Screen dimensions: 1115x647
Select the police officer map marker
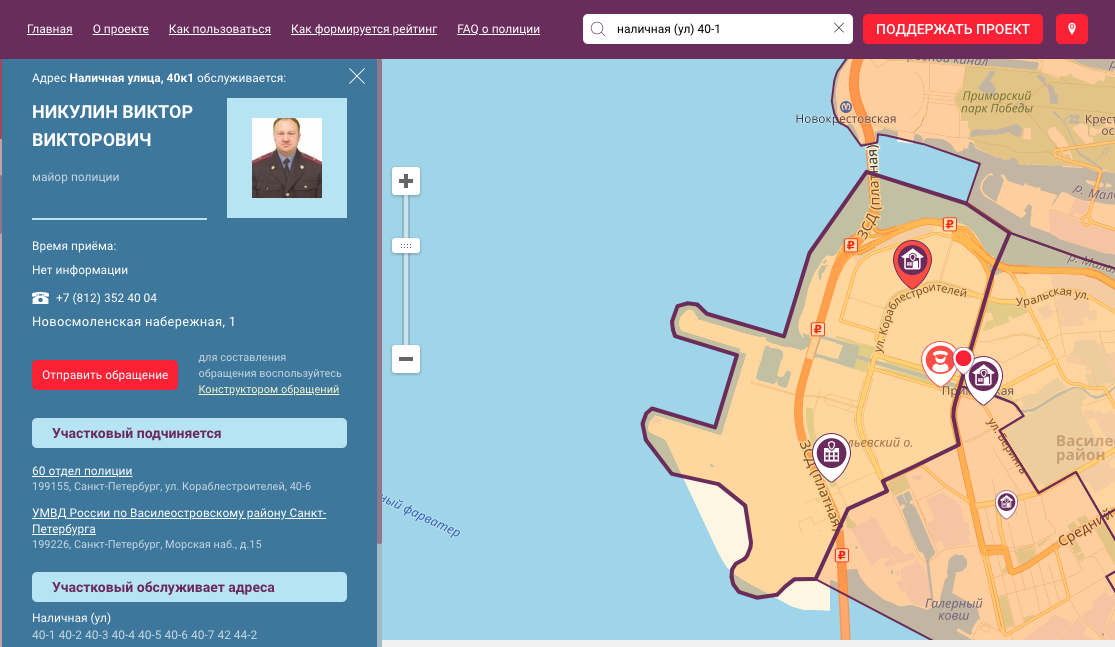coord(938,361)
